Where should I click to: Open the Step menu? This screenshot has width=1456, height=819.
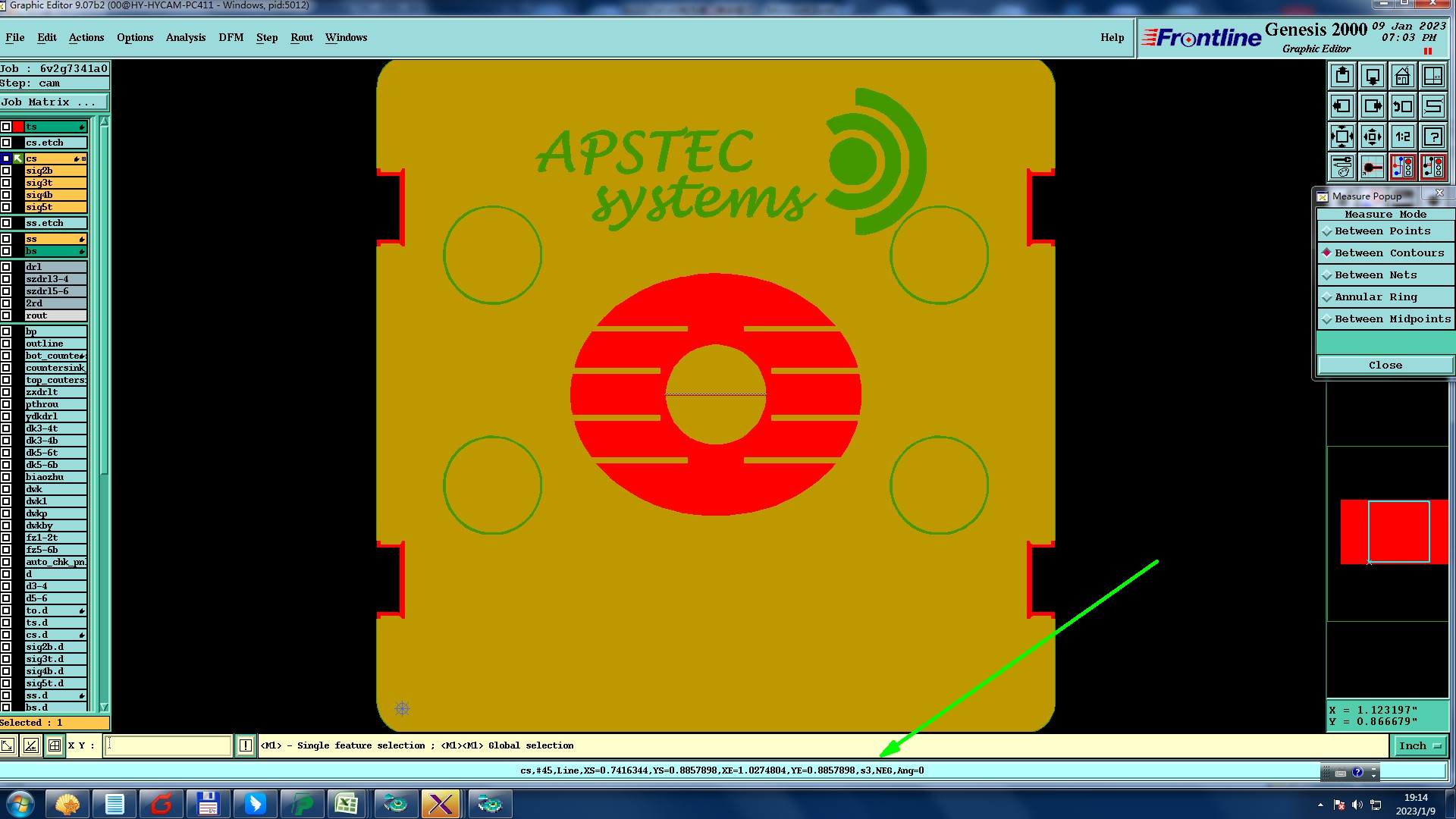point(267,37)
